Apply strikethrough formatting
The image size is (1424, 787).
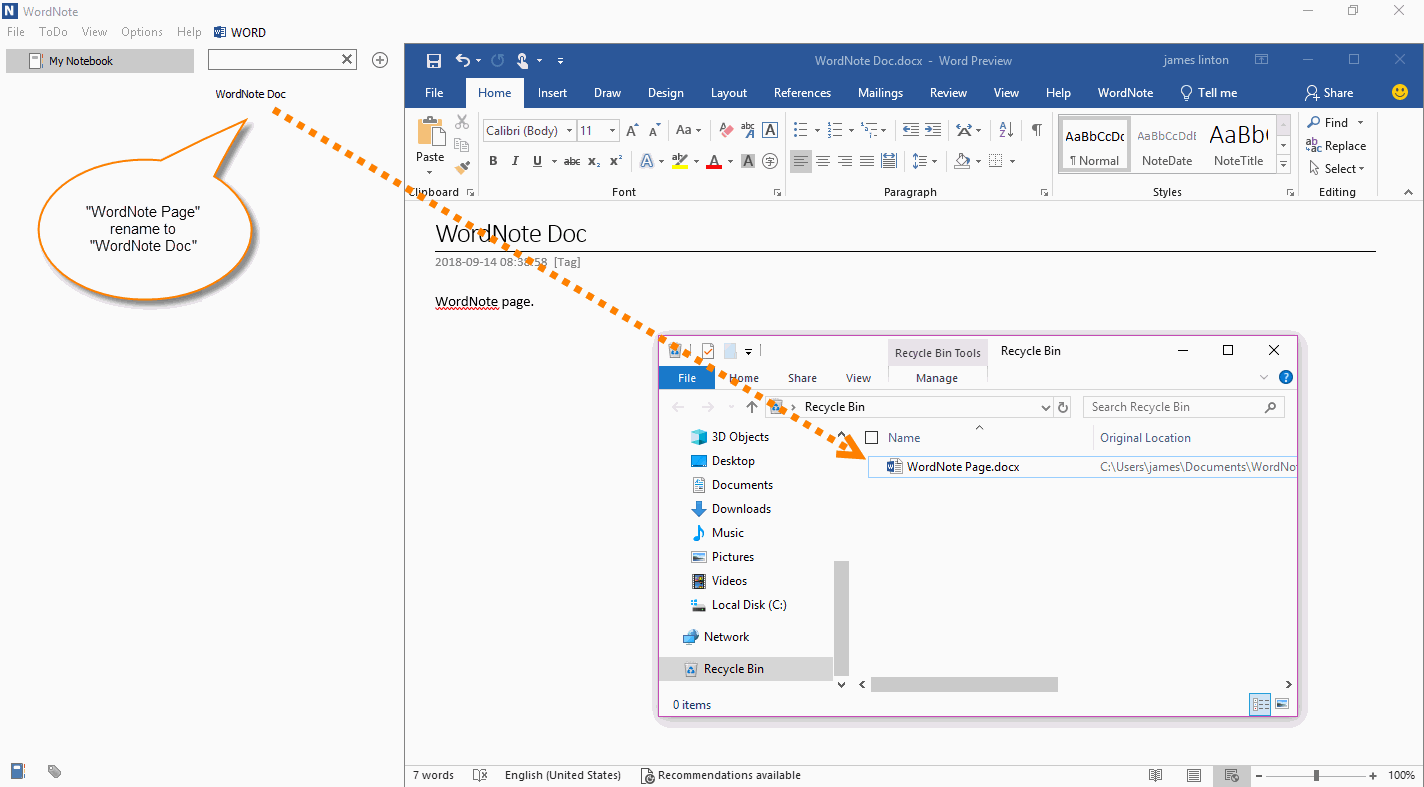click(x=572, y=161)
